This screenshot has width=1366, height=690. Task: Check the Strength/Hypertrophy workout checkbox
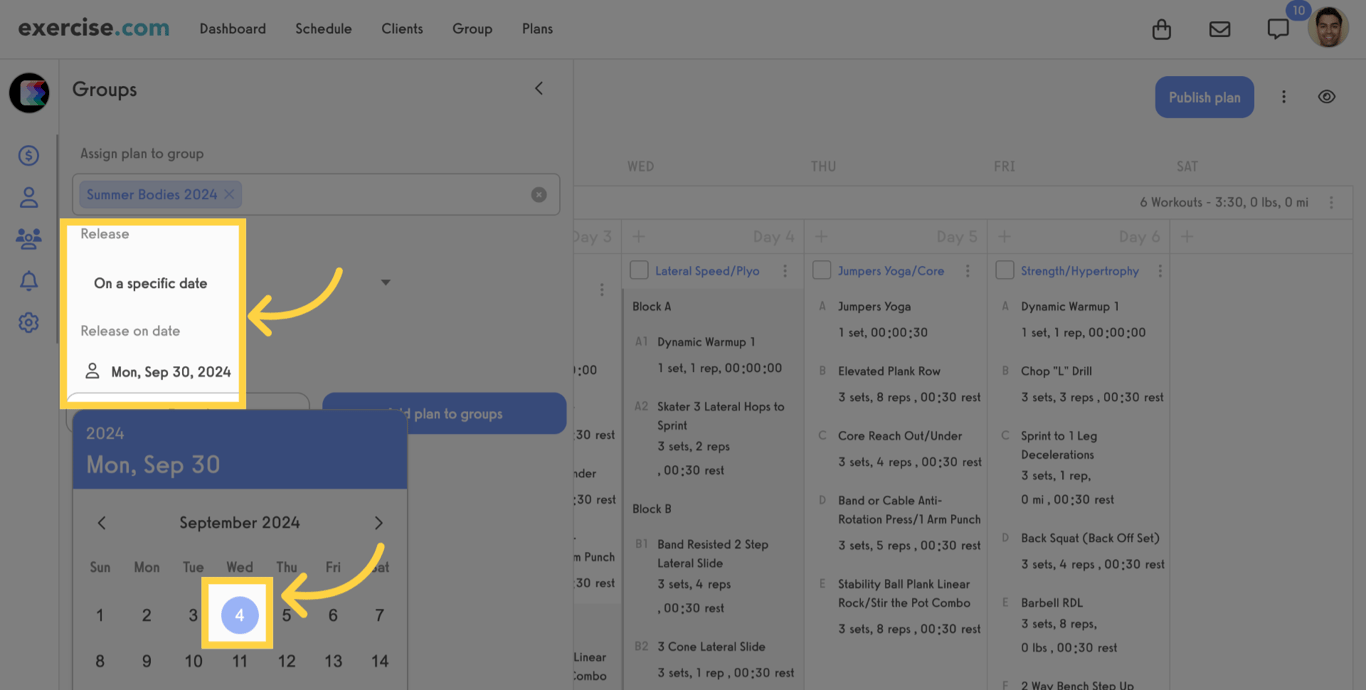click(1005, 269)
